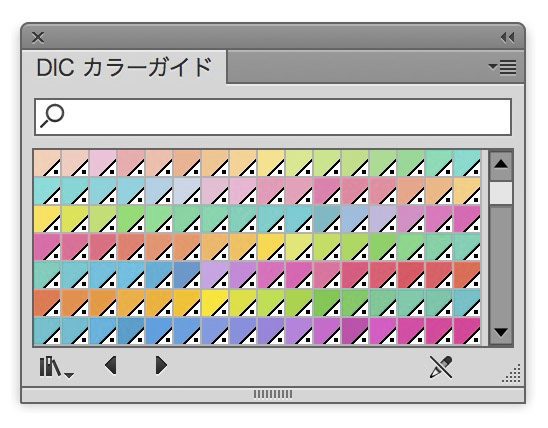Load the previous swatch library arrow
This screenshot has width=548, height=428.
coord(111,365)
